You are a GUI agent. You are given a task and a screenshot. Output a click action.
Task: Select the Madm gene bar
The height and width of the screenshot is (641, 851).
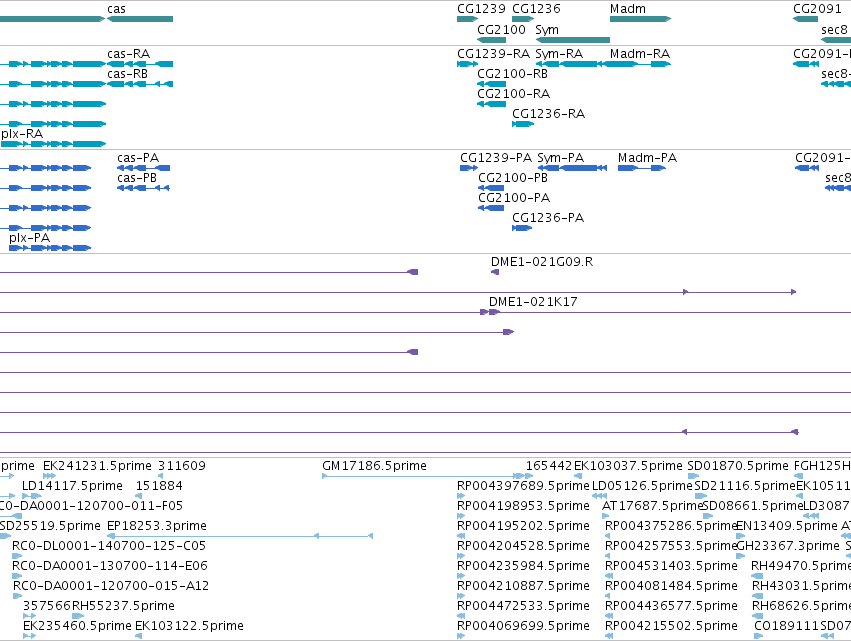[x=640, y=19]
